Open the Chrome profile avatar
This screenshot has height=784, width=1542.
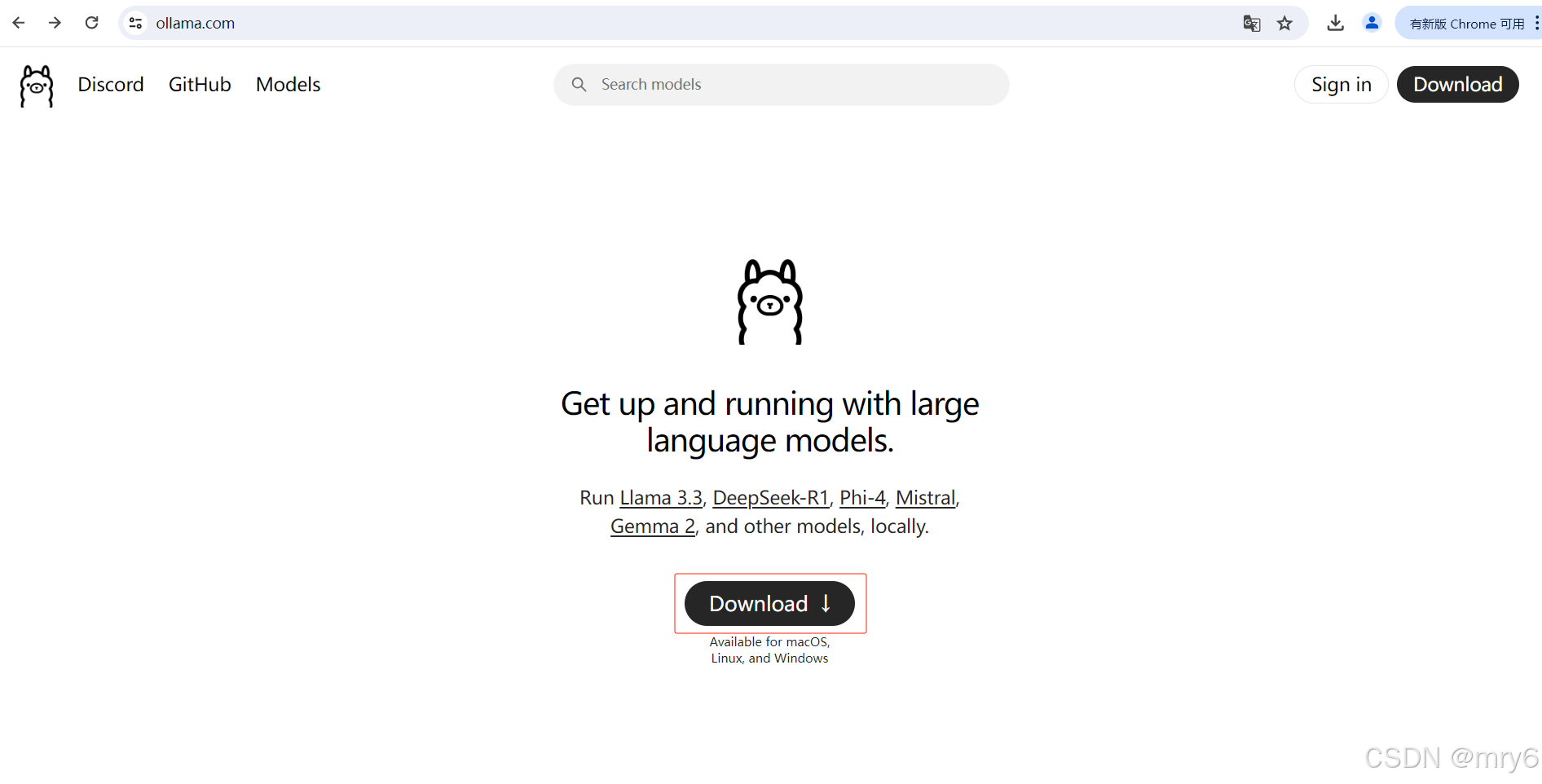click(x=1372, y=23)
